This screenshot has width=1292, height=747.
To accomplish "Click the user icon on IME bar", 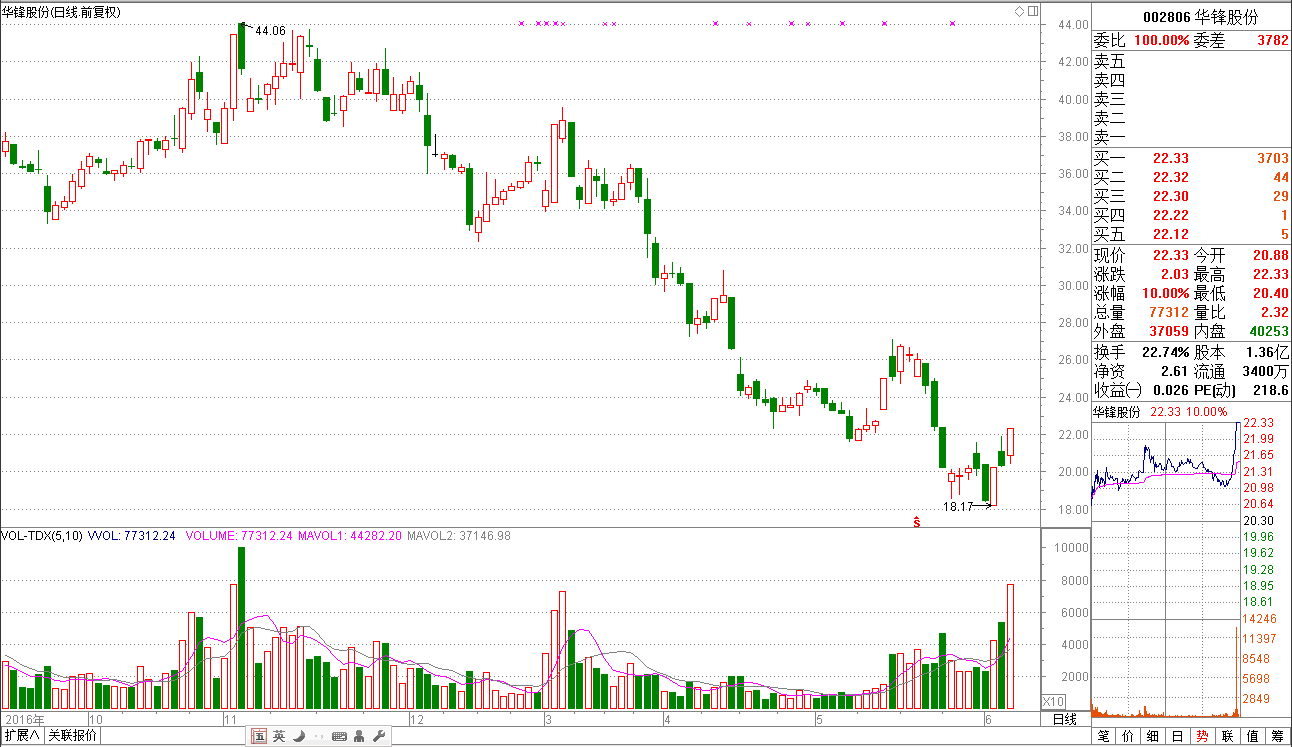I will pyautogui.click(x=359, y=737).
